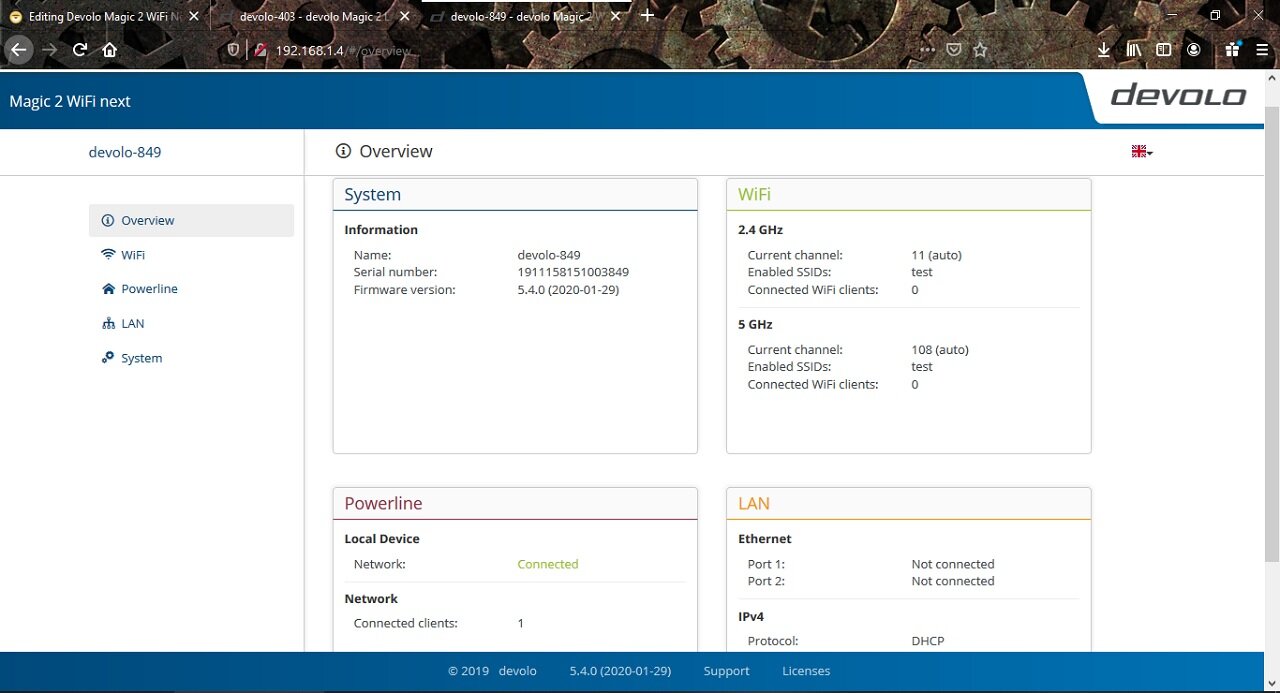The width and height of the screenshot is (1280, 693).
Task: Bookmark this page with the star
Action: [x=981, y=50]
